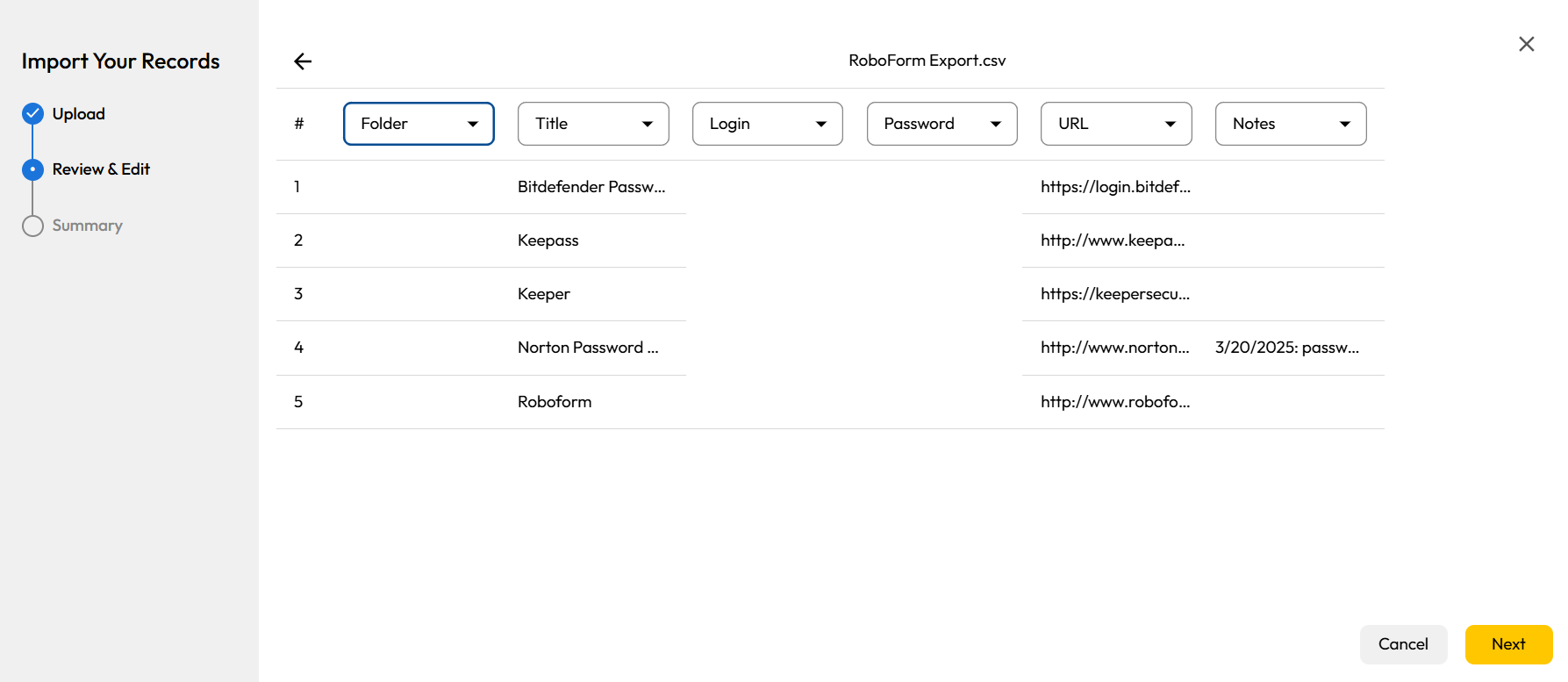Open the Password column dropdown
Viewport: 1568px width, 682px height.
coord(942,124)
